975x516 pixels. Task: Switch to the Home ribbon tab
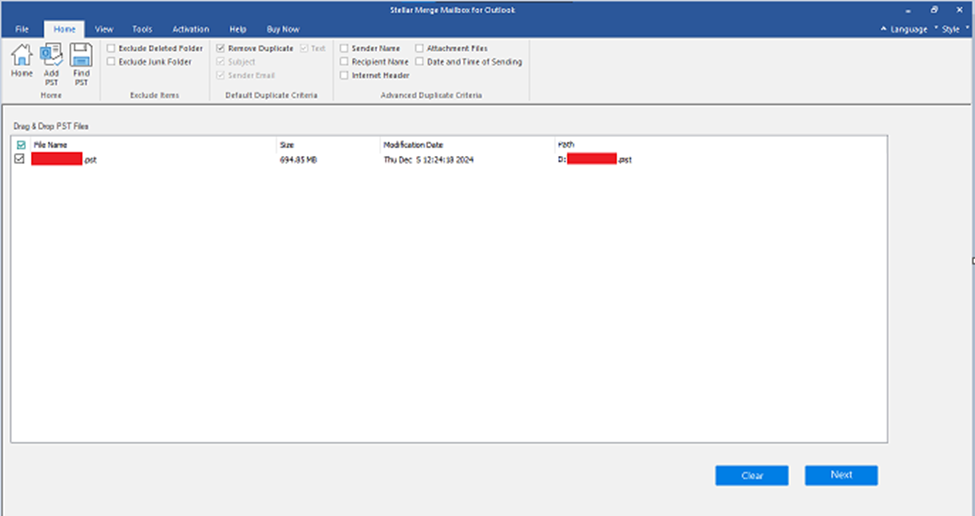64,29
